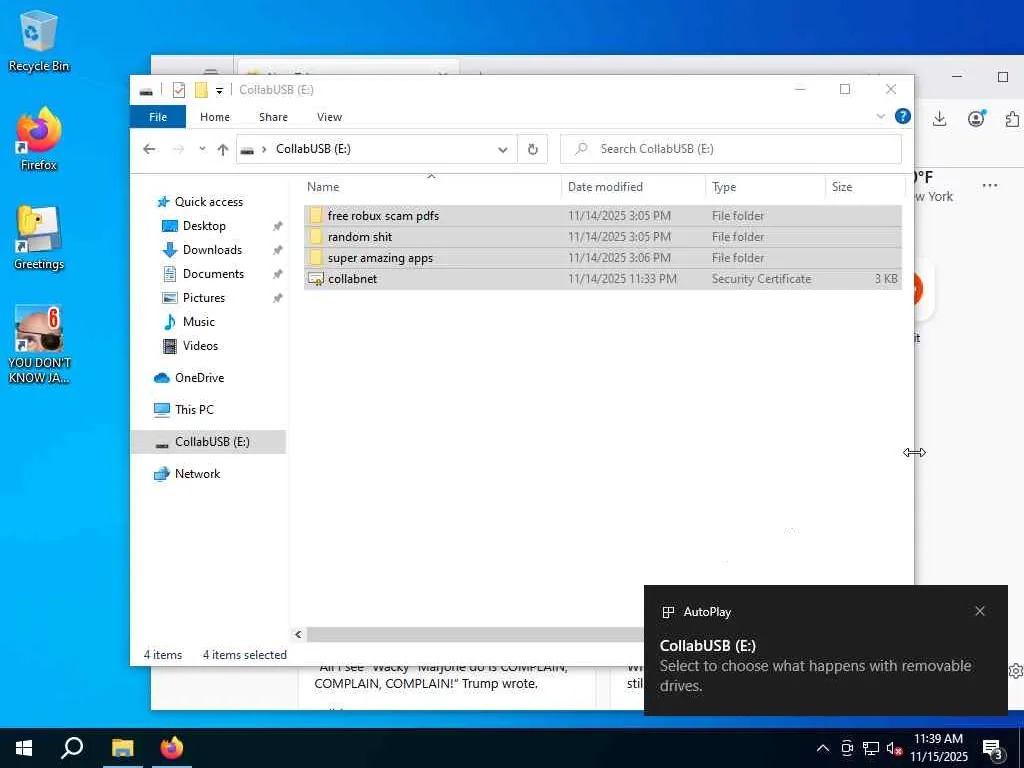
Task: Sort files by the Type column
Action: click(x=765, y=187)
